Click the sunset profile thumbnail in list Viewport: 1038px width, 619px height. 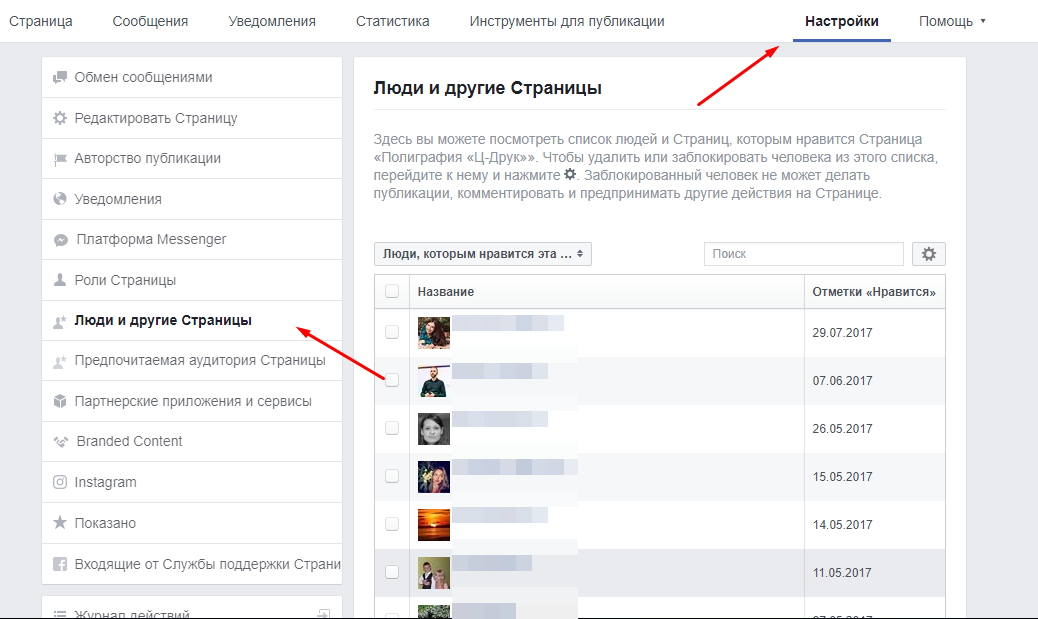(x=433, y=524)
